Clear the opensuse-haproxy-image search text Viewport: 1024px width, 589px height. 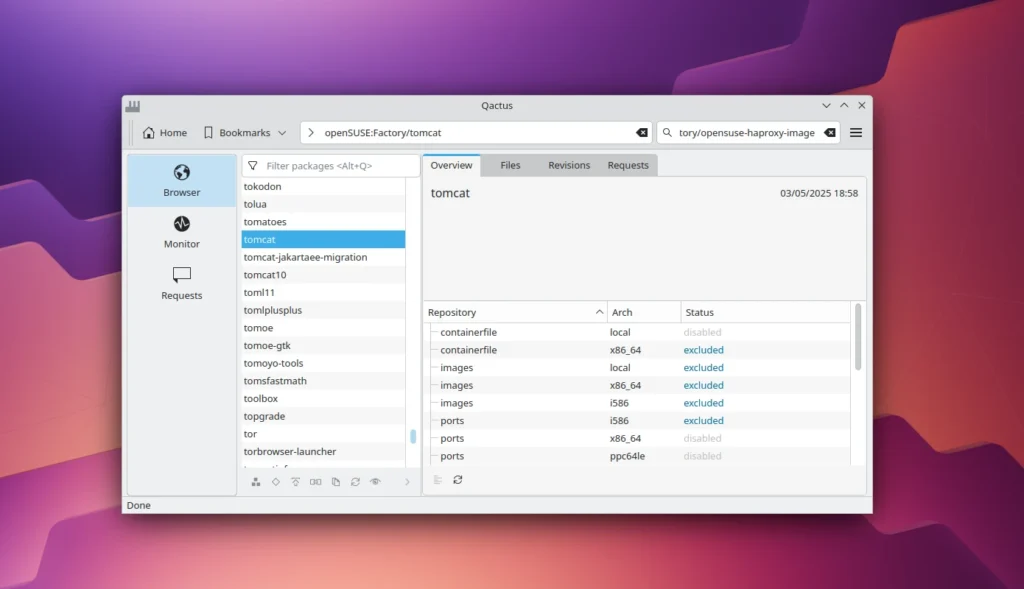tap(829, 133)
